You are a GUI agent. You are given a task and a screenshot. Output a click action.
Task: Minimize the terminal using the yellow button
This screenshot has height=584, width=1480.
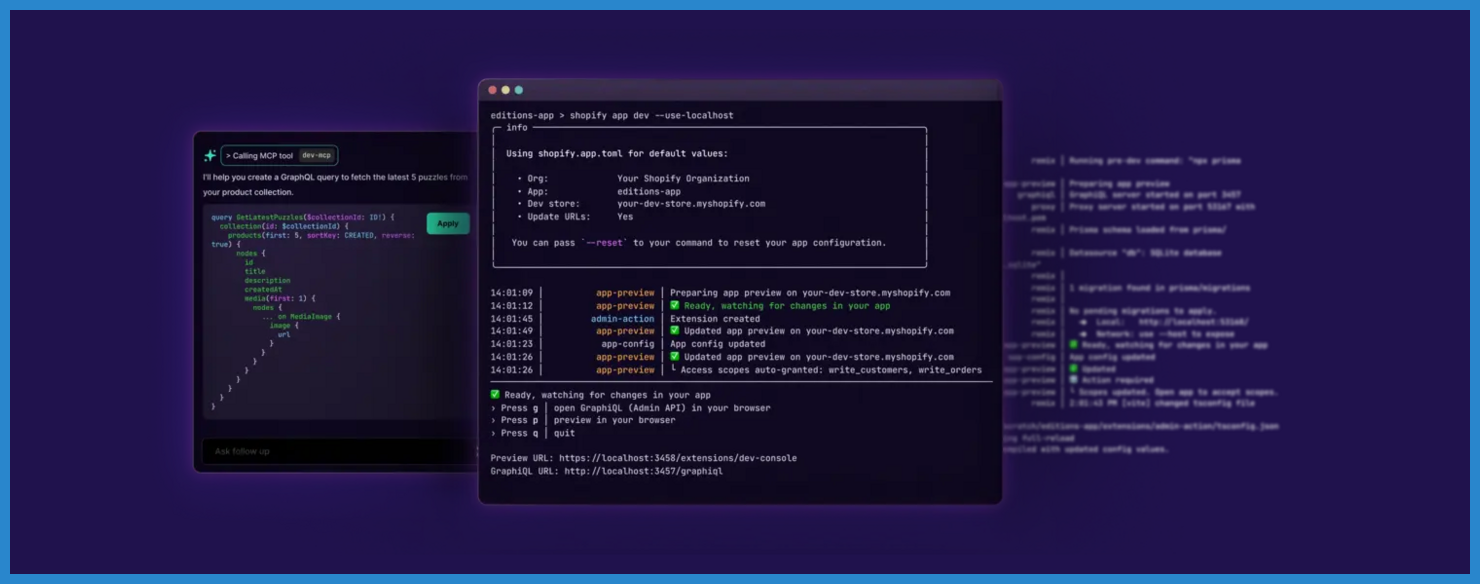[505, 90]
